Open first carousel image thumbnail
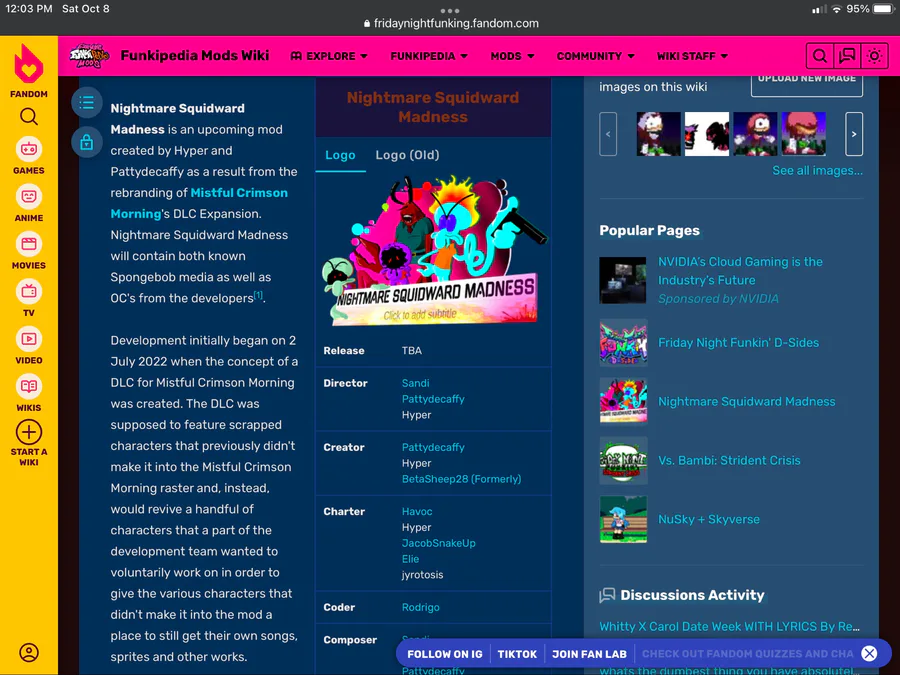The image size is (900, 675). click(658, 134)
